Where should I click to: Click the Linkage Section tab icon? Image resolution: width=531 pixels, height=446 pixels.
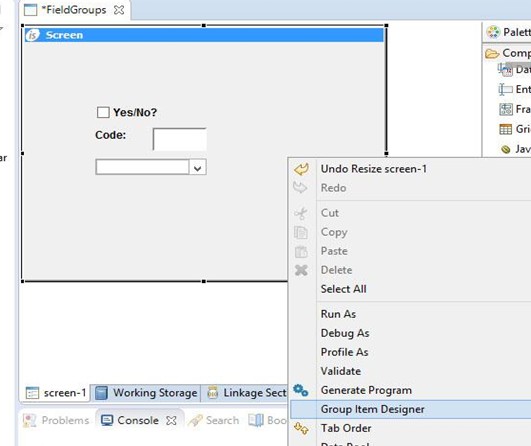tap(212, 393)
